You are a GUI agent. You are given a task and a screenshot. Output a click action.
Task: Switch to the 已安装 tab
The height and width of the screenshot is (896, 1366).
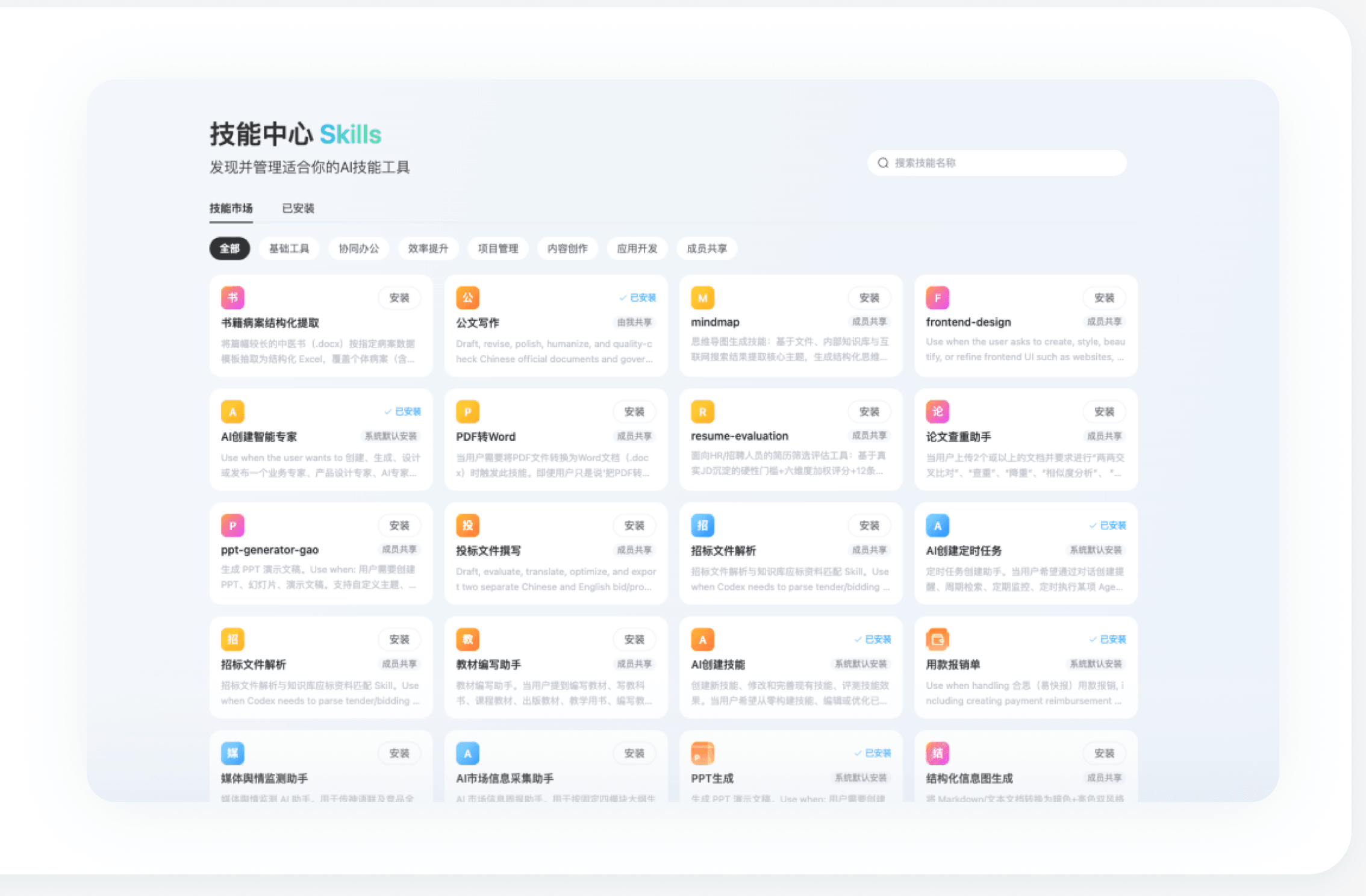click(298, 208)
